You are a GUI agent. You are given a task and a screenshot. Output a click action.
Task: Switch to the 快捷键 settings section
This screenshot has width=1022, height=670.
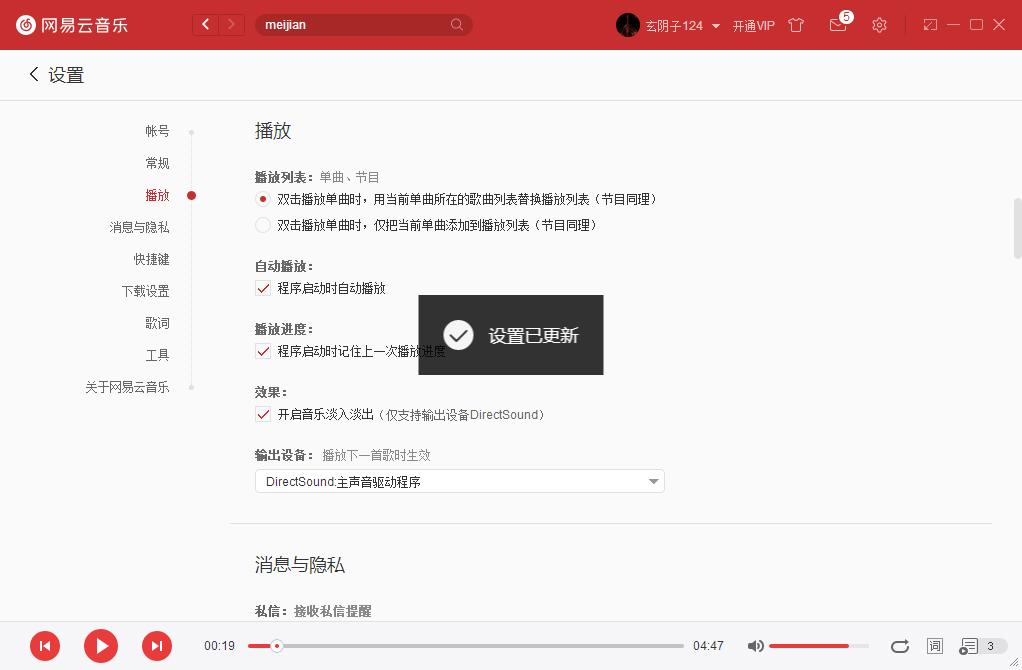[150, 259]
